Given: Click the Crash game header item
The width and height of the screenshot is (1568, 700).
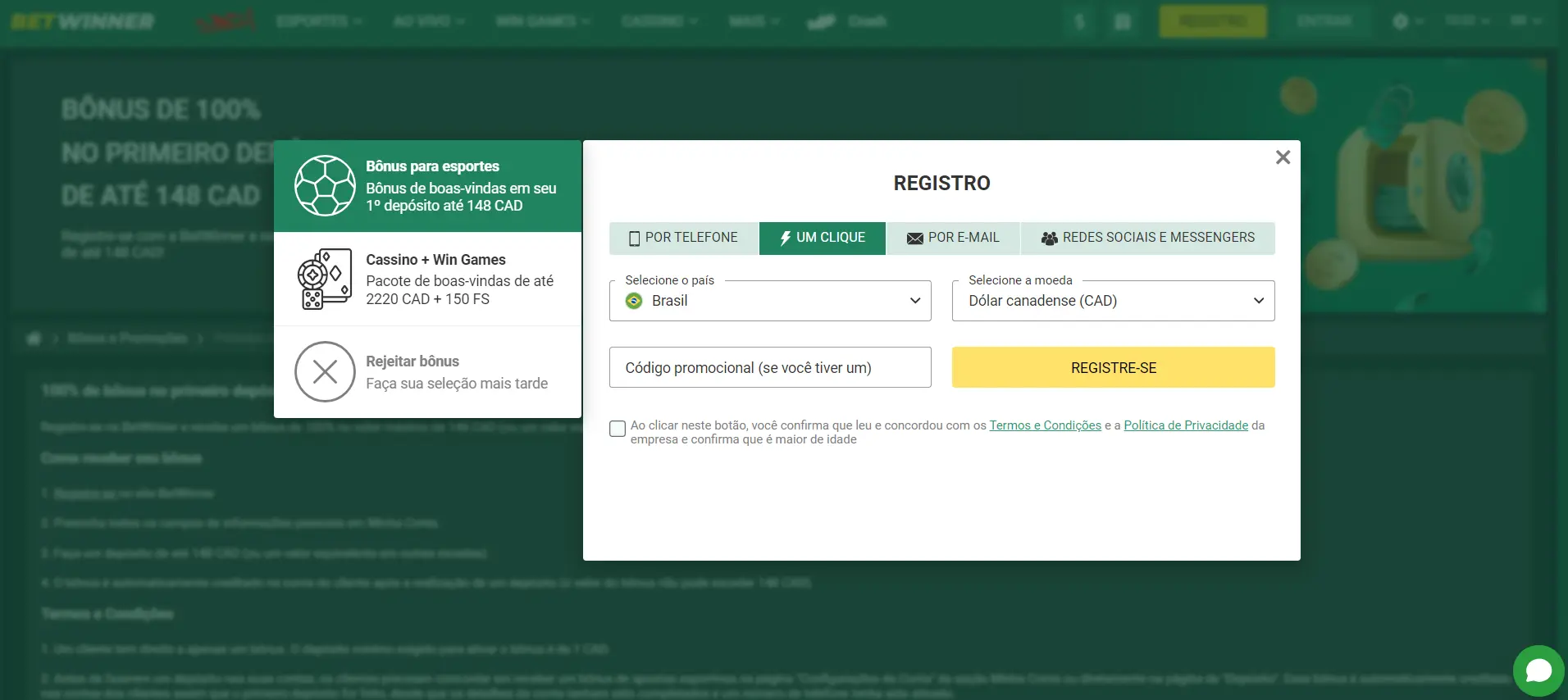Looking at the screenshot, I should [x=847, y=21].
